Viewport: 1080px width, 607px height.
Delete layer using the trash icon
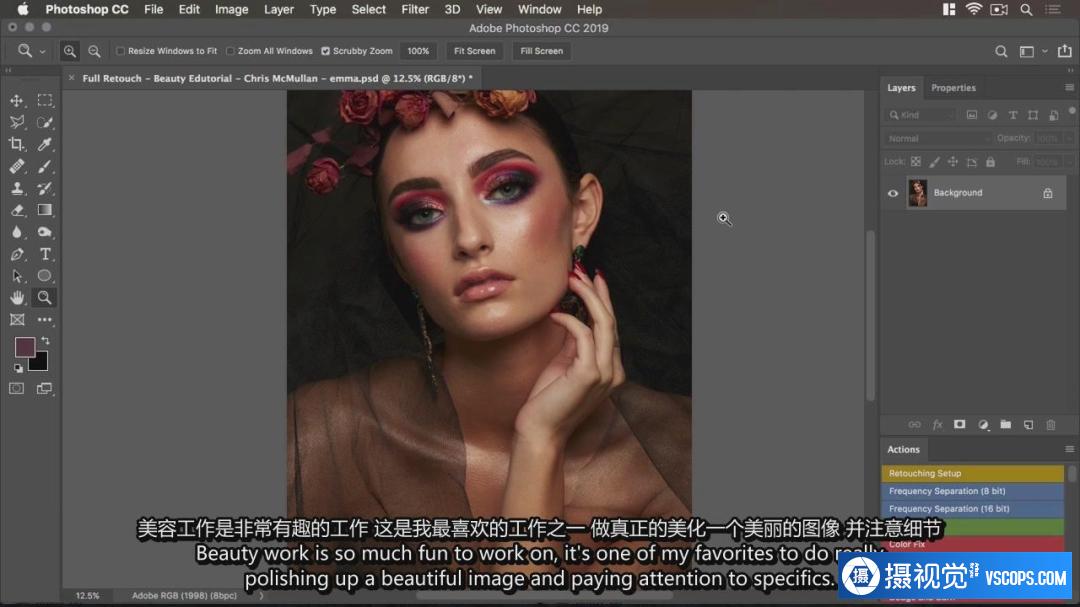[x=1051, y=424]
